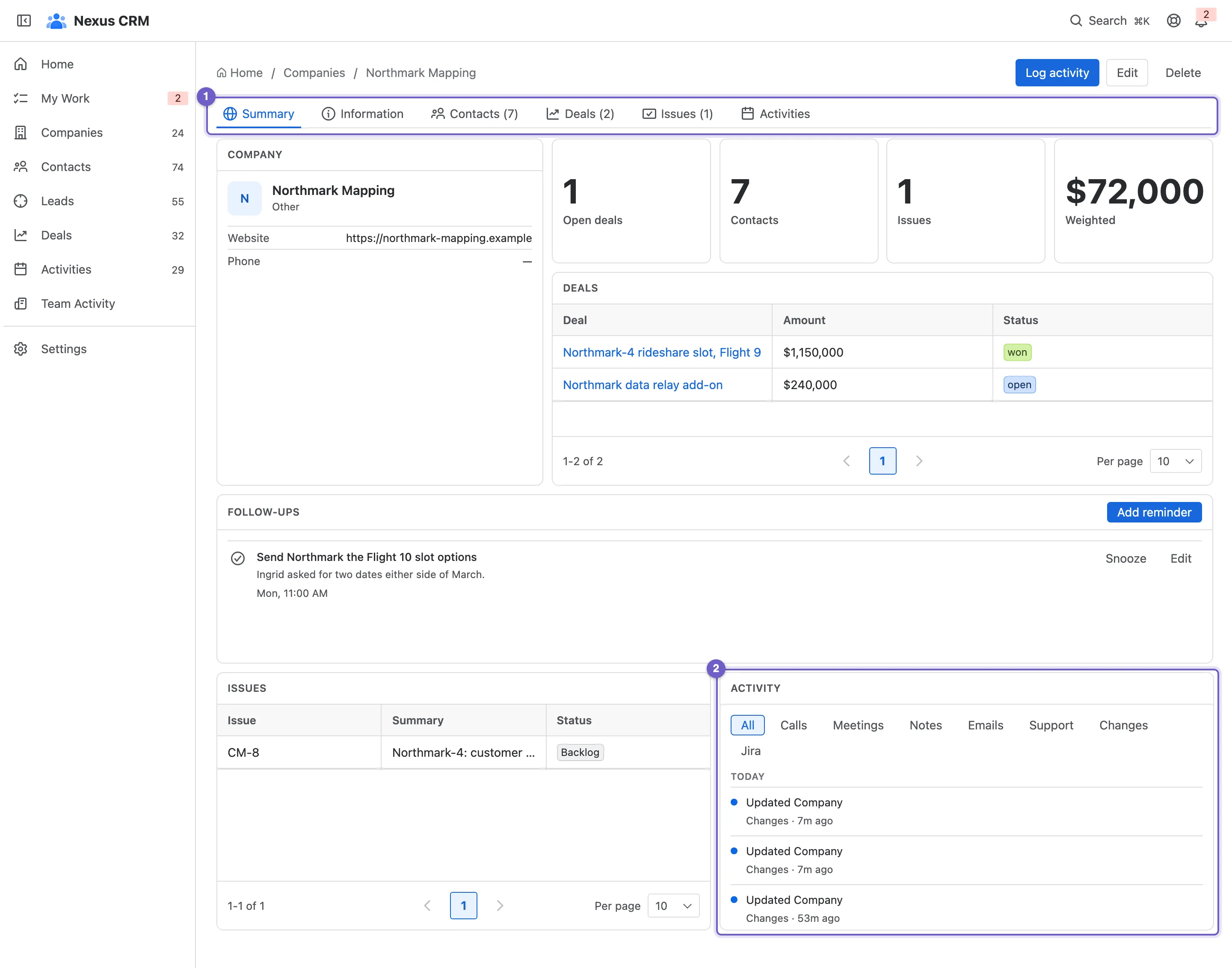
Task: Switch to the Issues (1) tab
Action: click(x=678, y=114)
